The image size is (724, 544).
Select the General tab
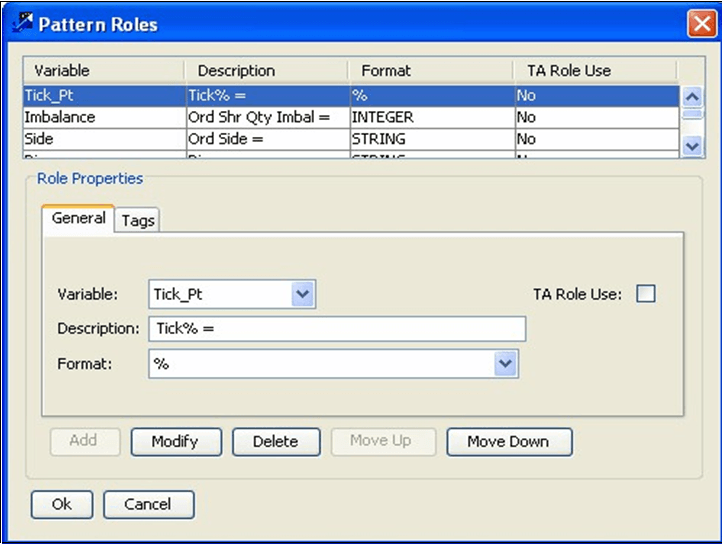(78, 218)
